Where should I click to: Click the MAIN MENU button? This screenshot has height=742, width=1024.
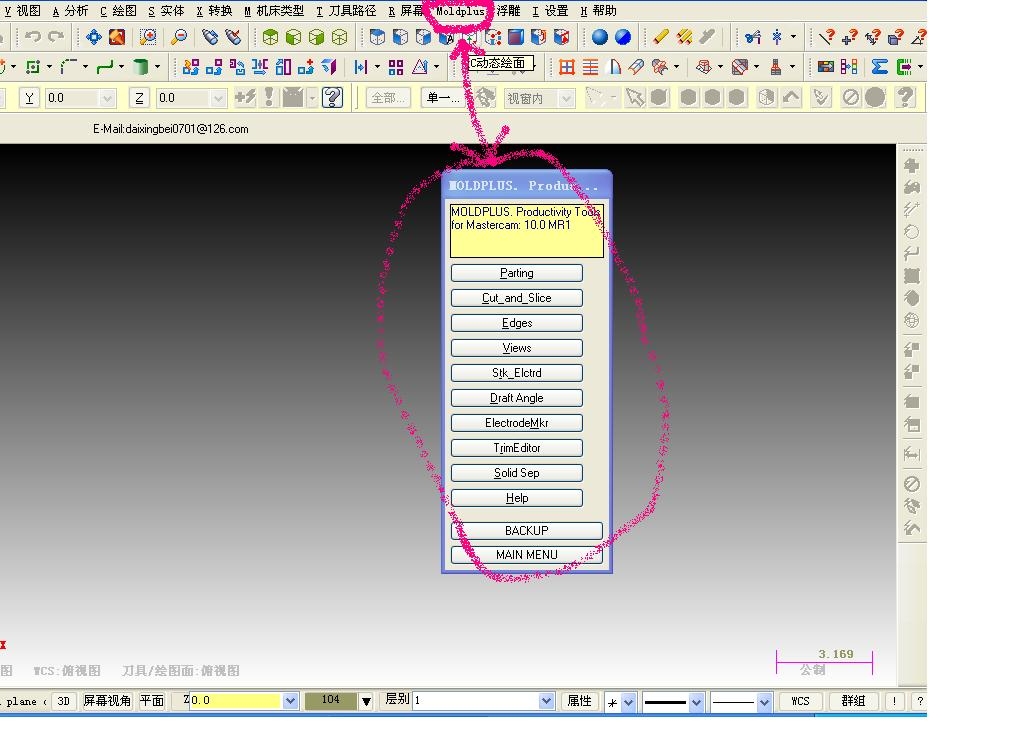point(526,555)
